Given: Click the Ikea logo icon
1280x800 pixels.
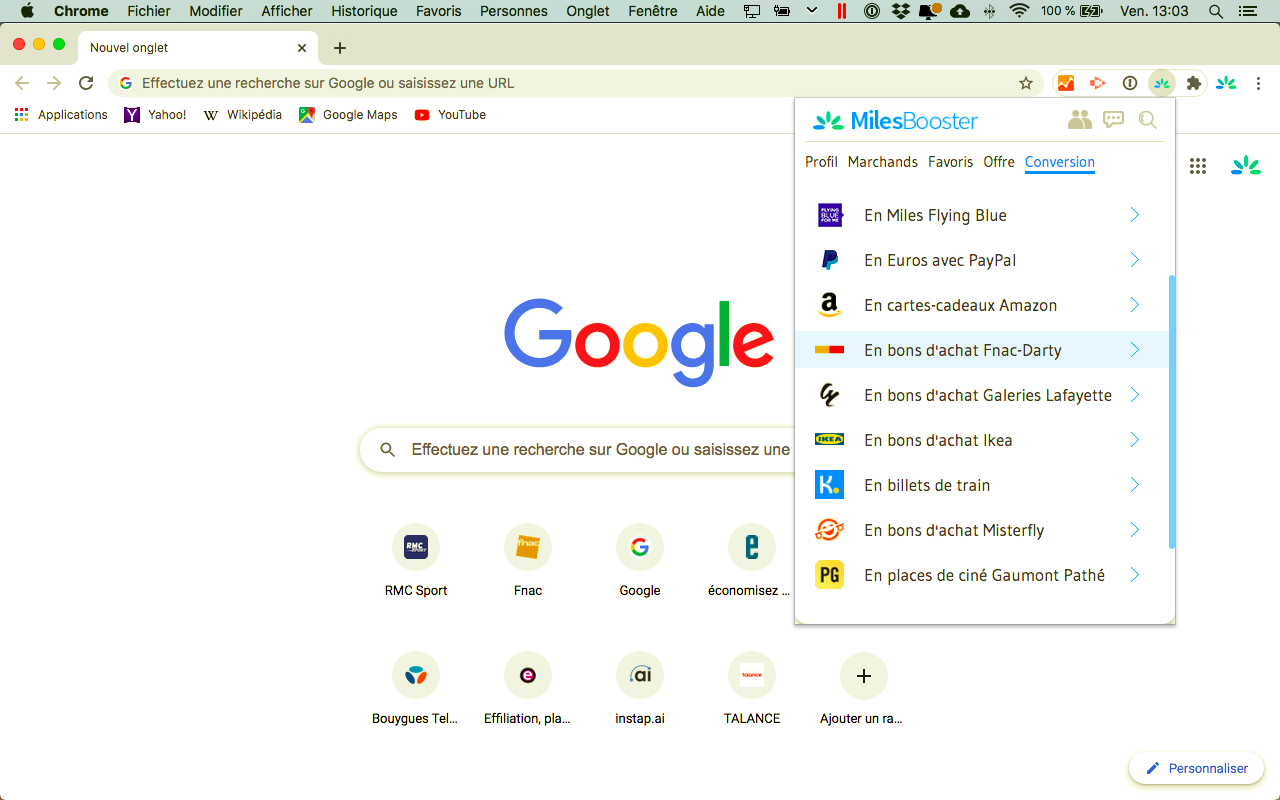Looking at the screenshot, I should pos(829,440).
